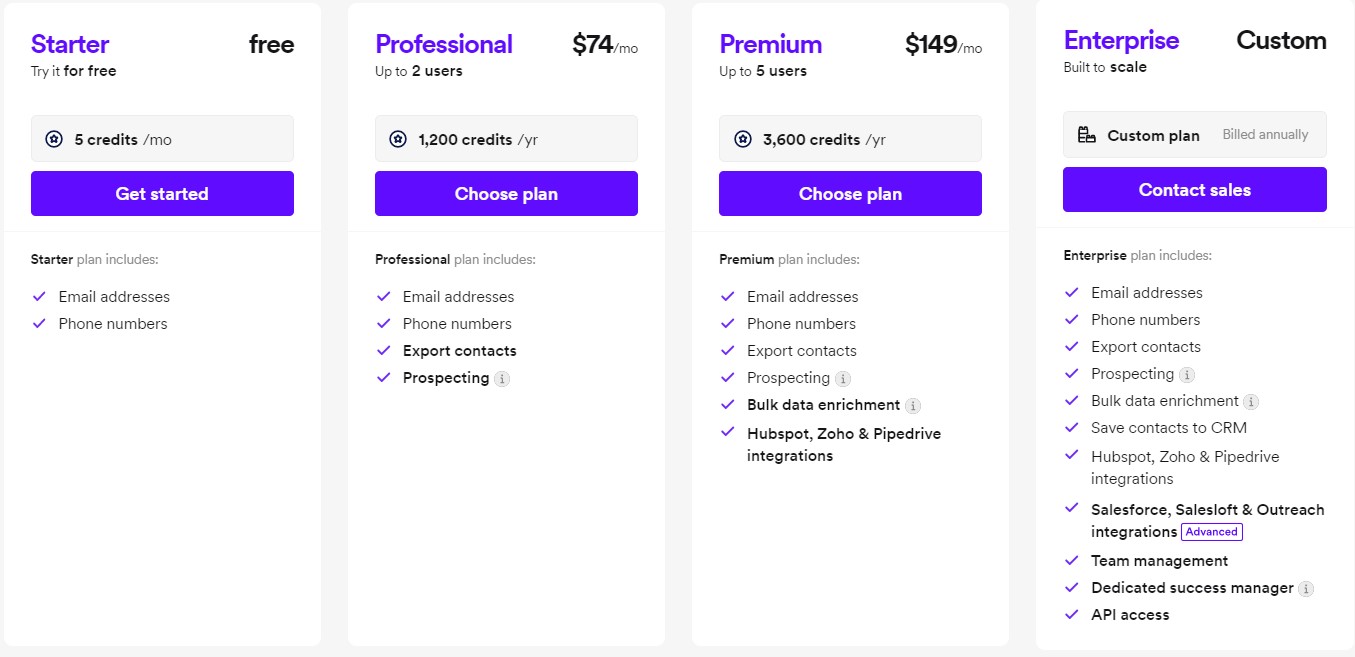Click the Contact sales button
The height and width of the screenshot is (657, 1355).
1194,189
